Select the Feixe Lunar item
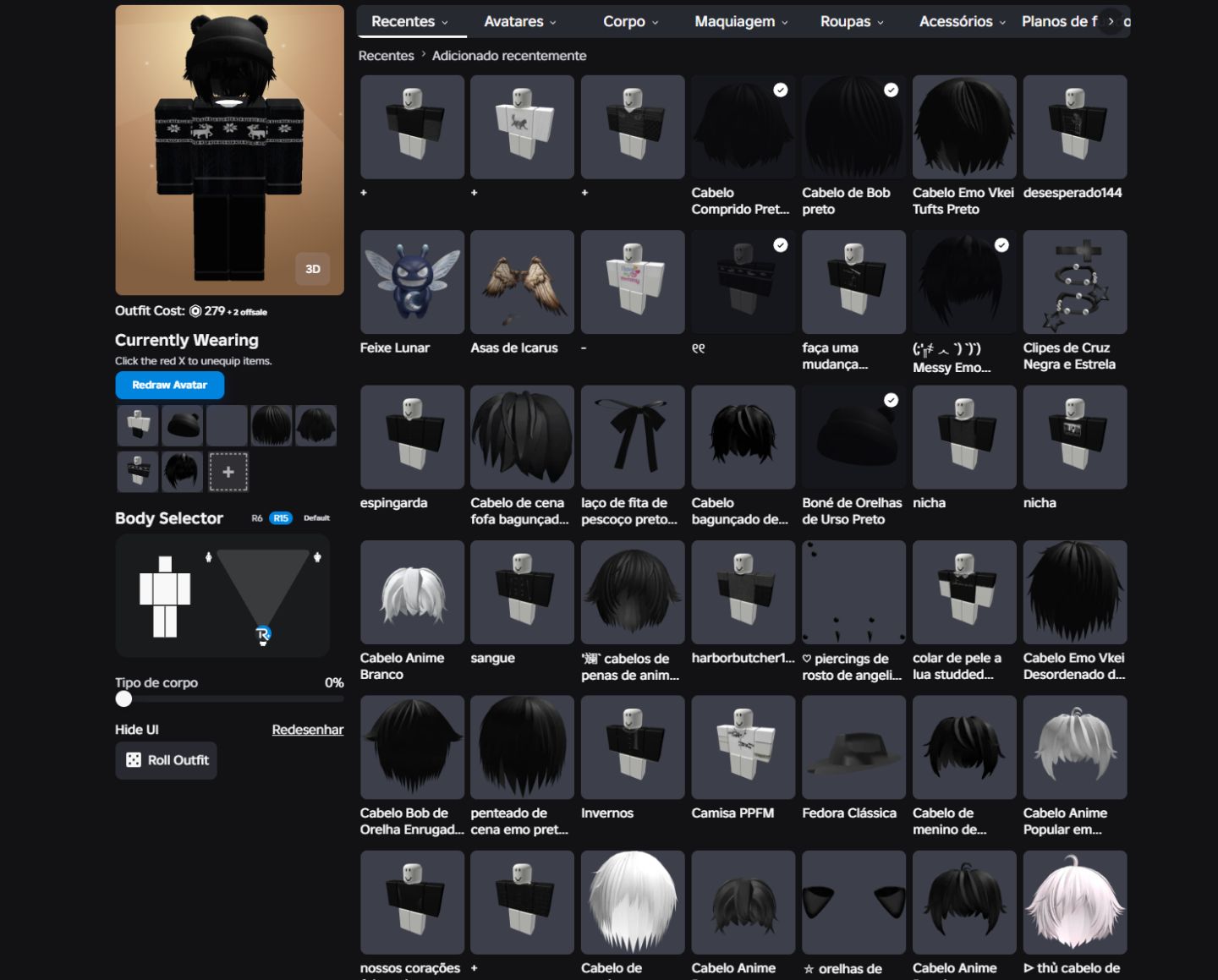 (412, 282)
